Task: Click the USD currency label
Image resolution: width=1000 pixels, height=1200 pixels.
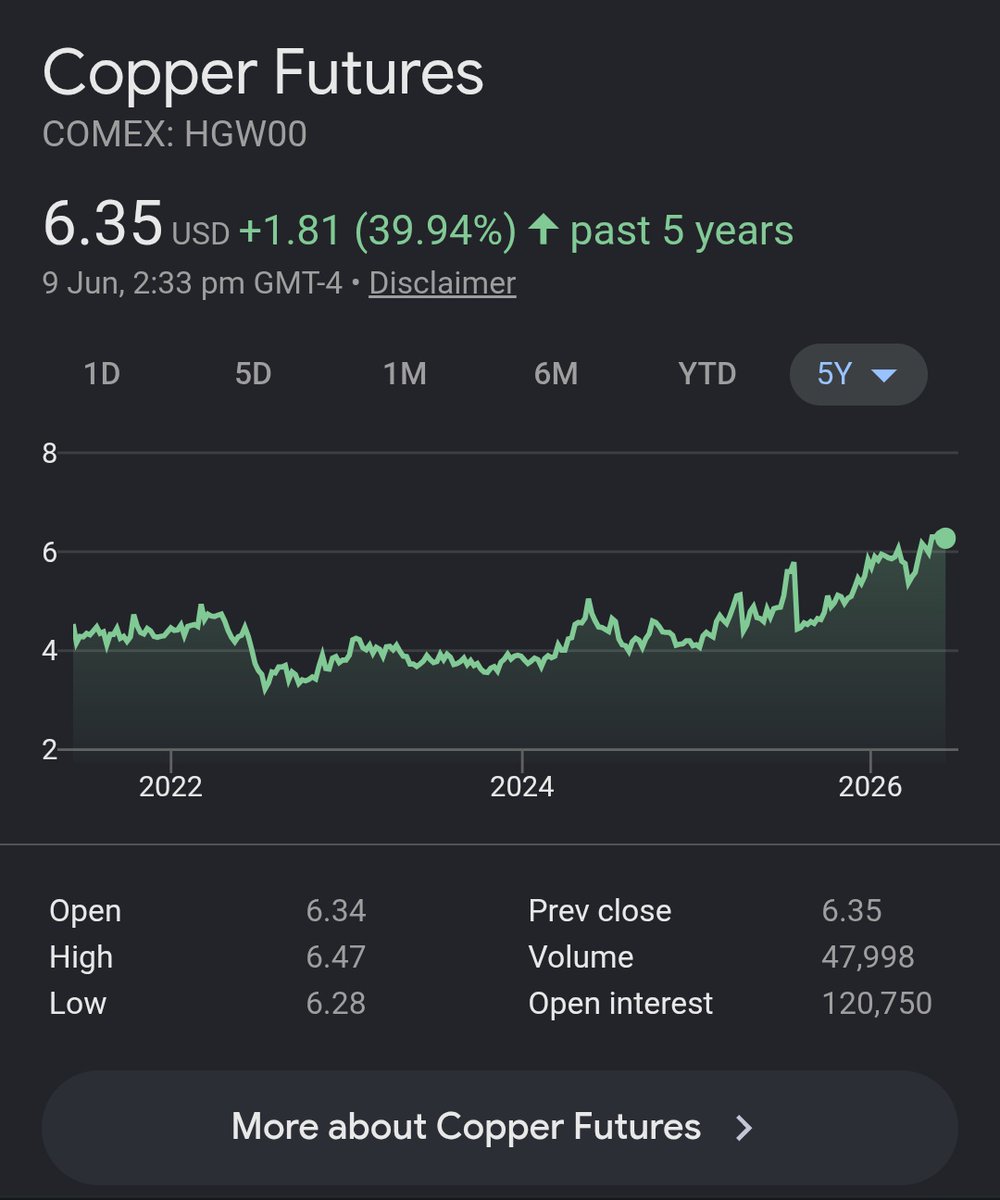Action: tap(200, 235)
